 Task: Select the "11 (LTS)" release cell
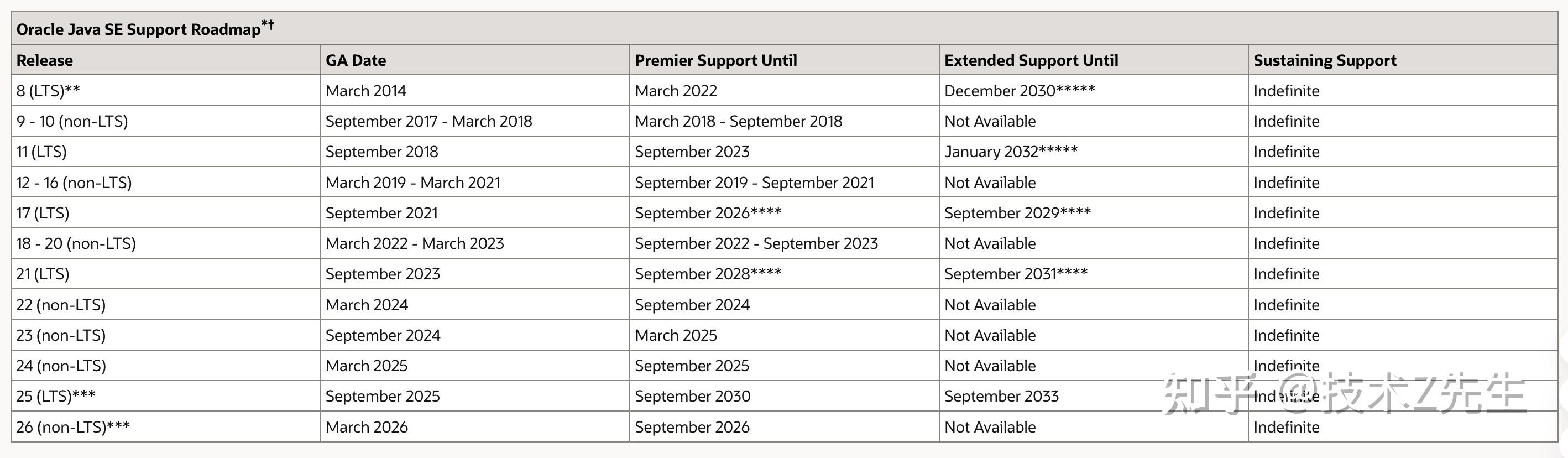41,152
